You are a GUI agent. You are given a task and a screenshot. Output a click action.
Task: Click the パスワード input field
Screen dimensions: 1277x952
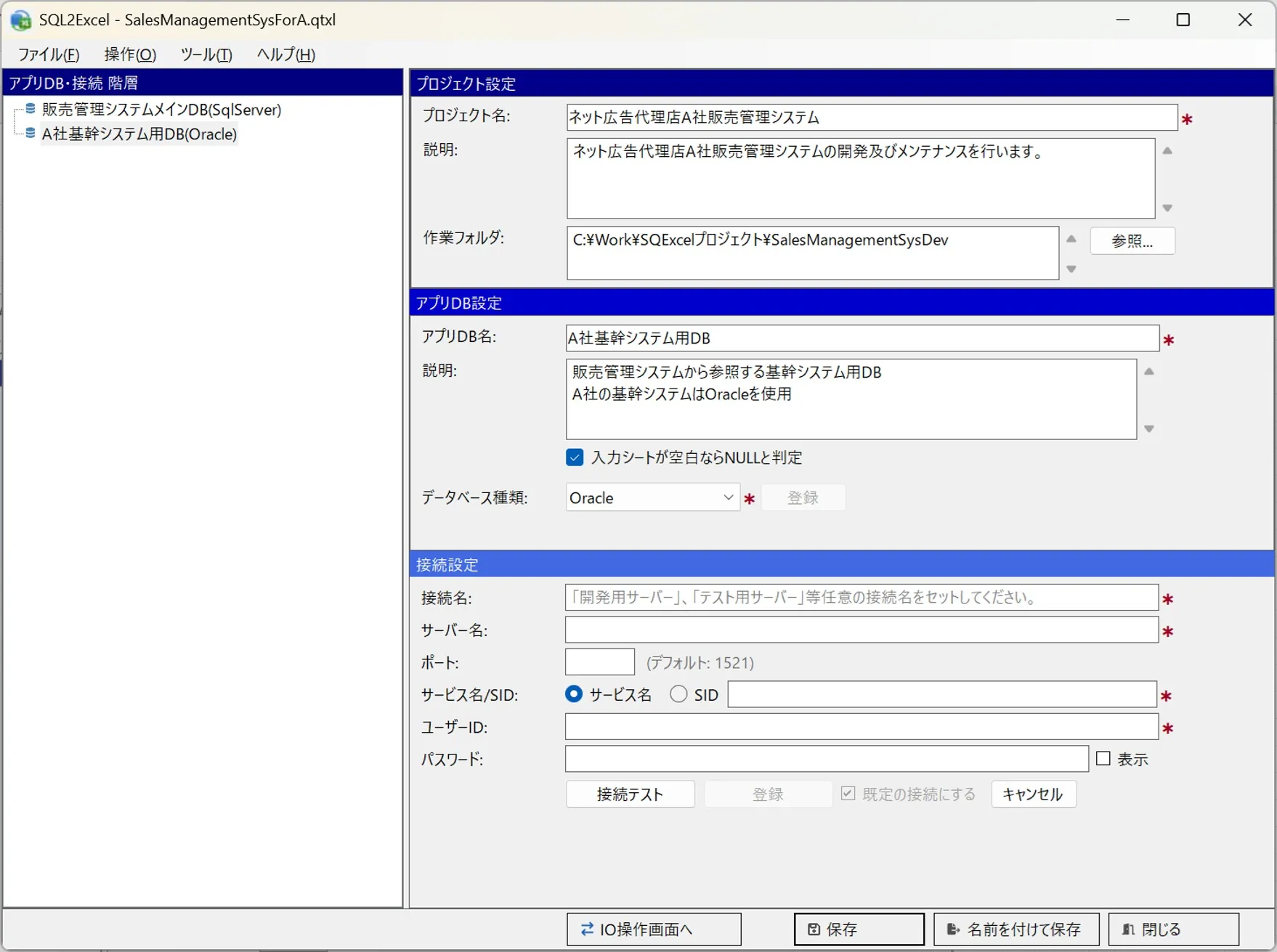[827, 759]
